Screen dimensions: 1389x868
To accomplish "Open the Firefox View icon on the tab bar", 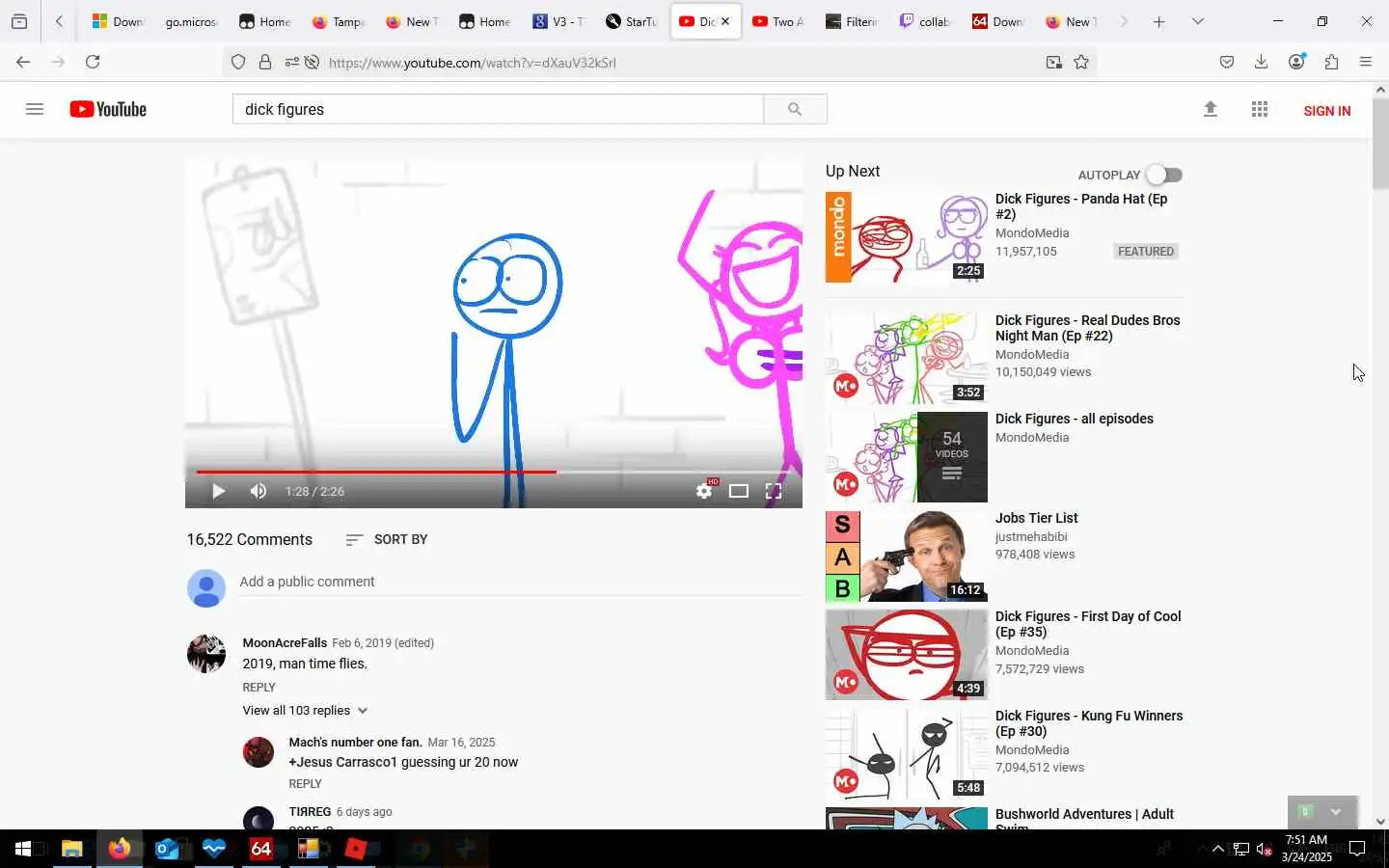I will pos(19,21).
